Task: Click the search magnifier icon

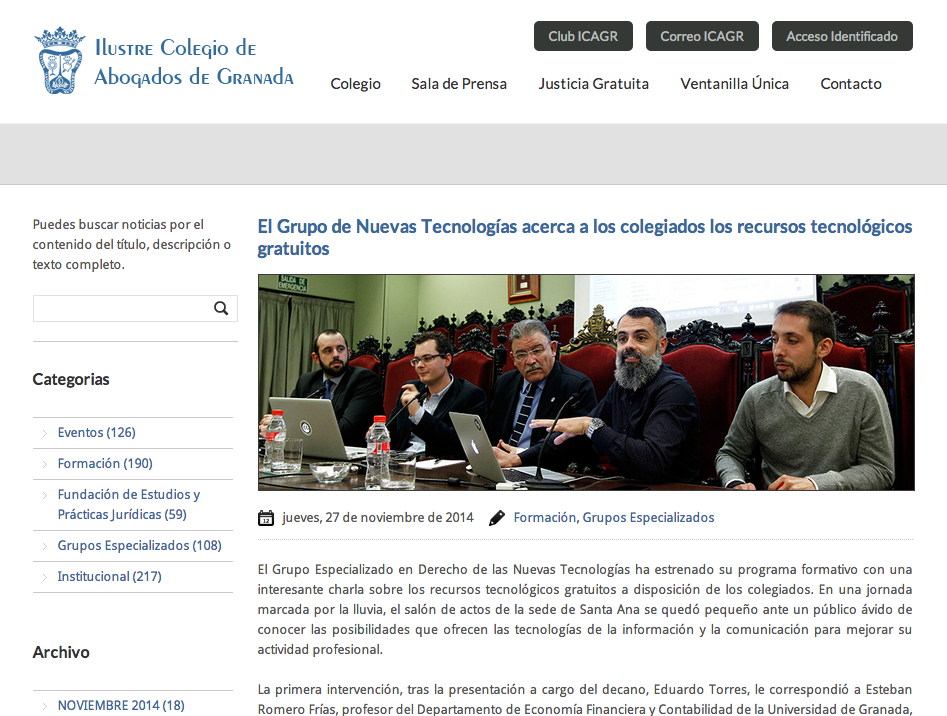Action: coord(221,308)
